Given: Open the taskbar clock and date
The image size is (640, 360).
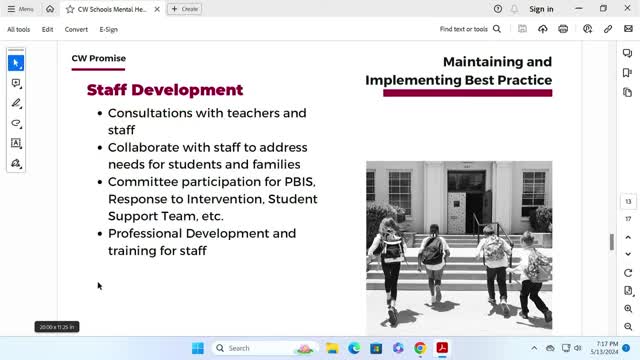Looking at the screenshot, I should pyautogui.click(x=604, y=348).
